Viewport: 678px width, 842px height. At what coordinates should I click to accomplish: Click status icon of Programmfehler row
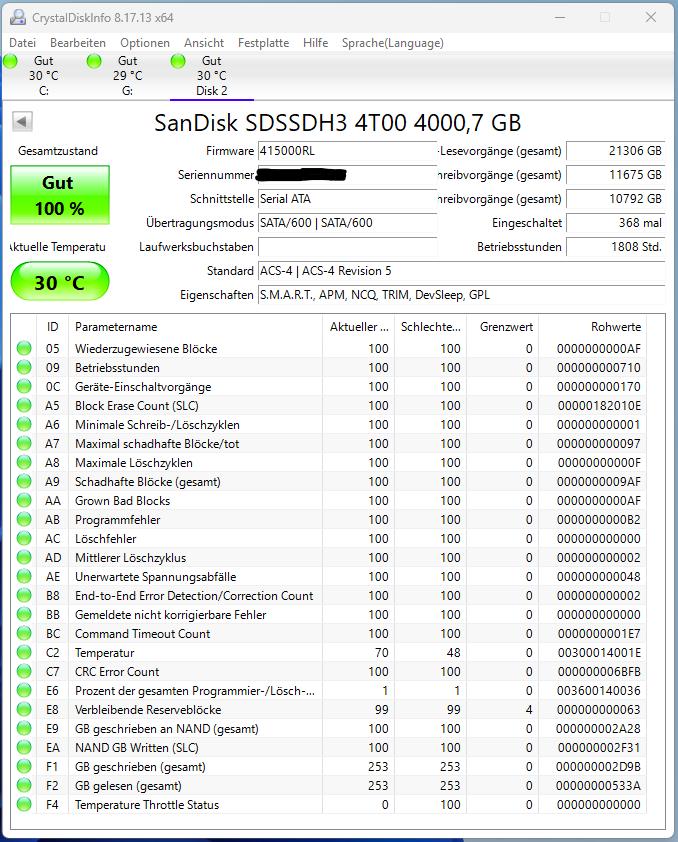(24, 519)
